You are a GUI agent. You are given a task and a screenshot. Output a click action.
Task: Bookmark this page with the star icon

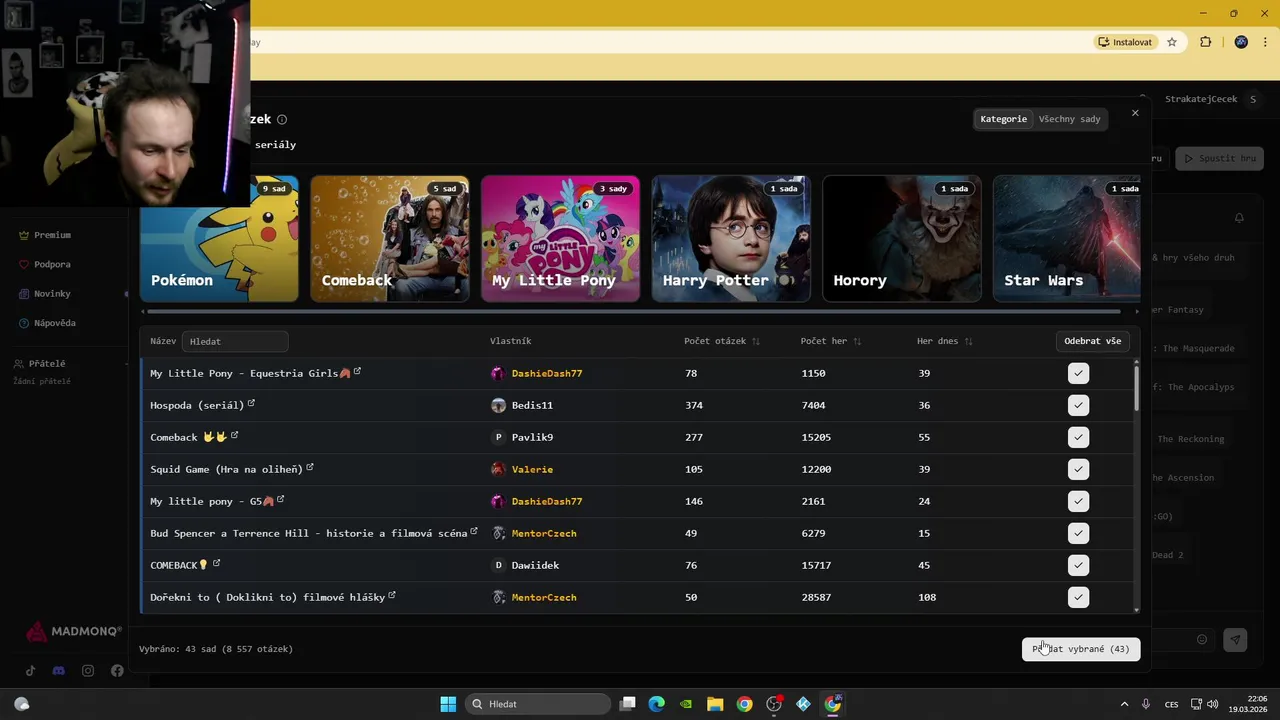1172,42
